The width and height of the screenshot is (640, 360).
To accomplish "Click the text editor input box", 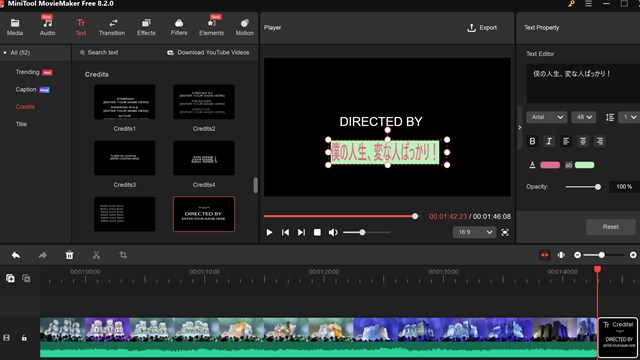I will pos(583,83).
